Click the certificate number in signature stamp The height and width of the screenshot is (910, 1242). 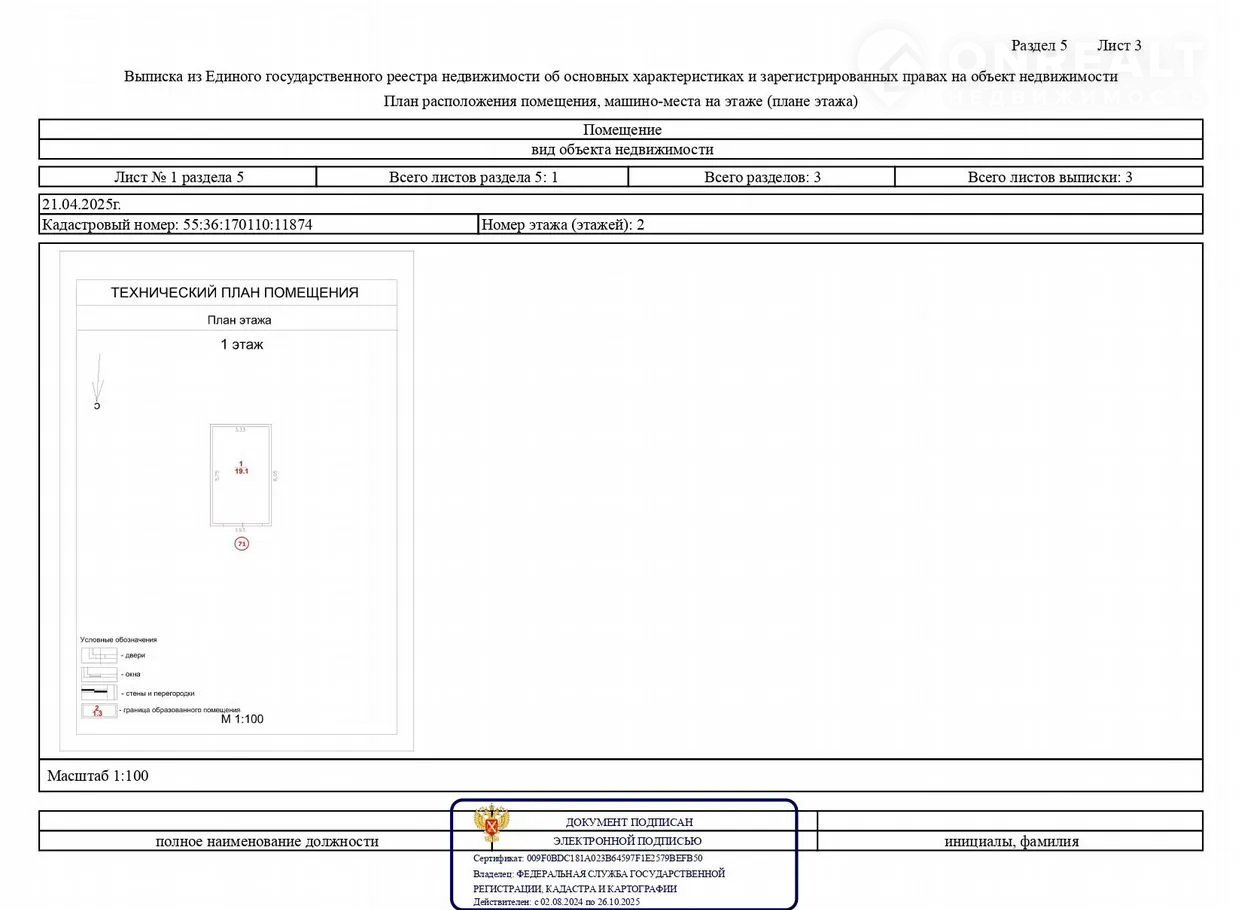pos(588,858)
